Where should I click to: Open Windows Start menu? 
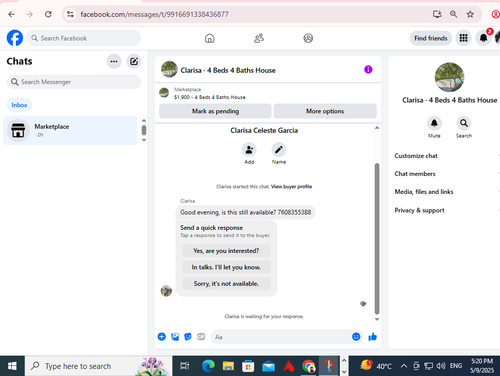[12, 366]
